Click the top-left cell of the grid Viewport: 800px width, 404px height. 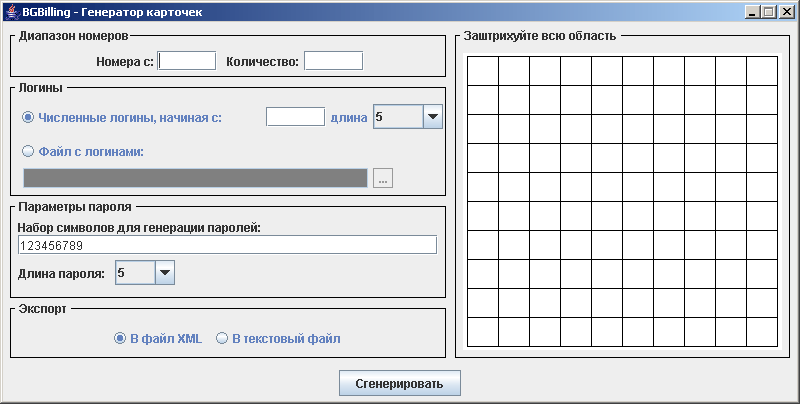483,70
